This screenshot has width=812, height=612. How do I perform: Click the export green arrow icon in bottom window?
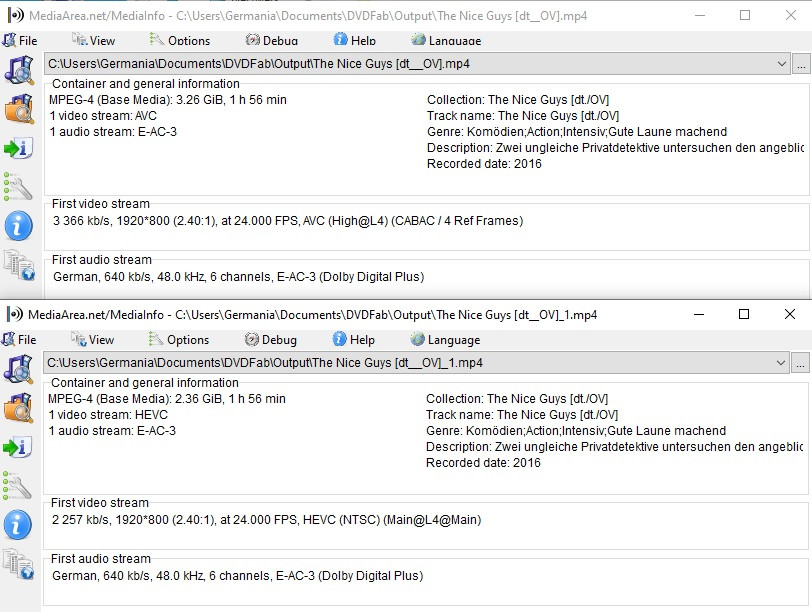pos(18,447)
